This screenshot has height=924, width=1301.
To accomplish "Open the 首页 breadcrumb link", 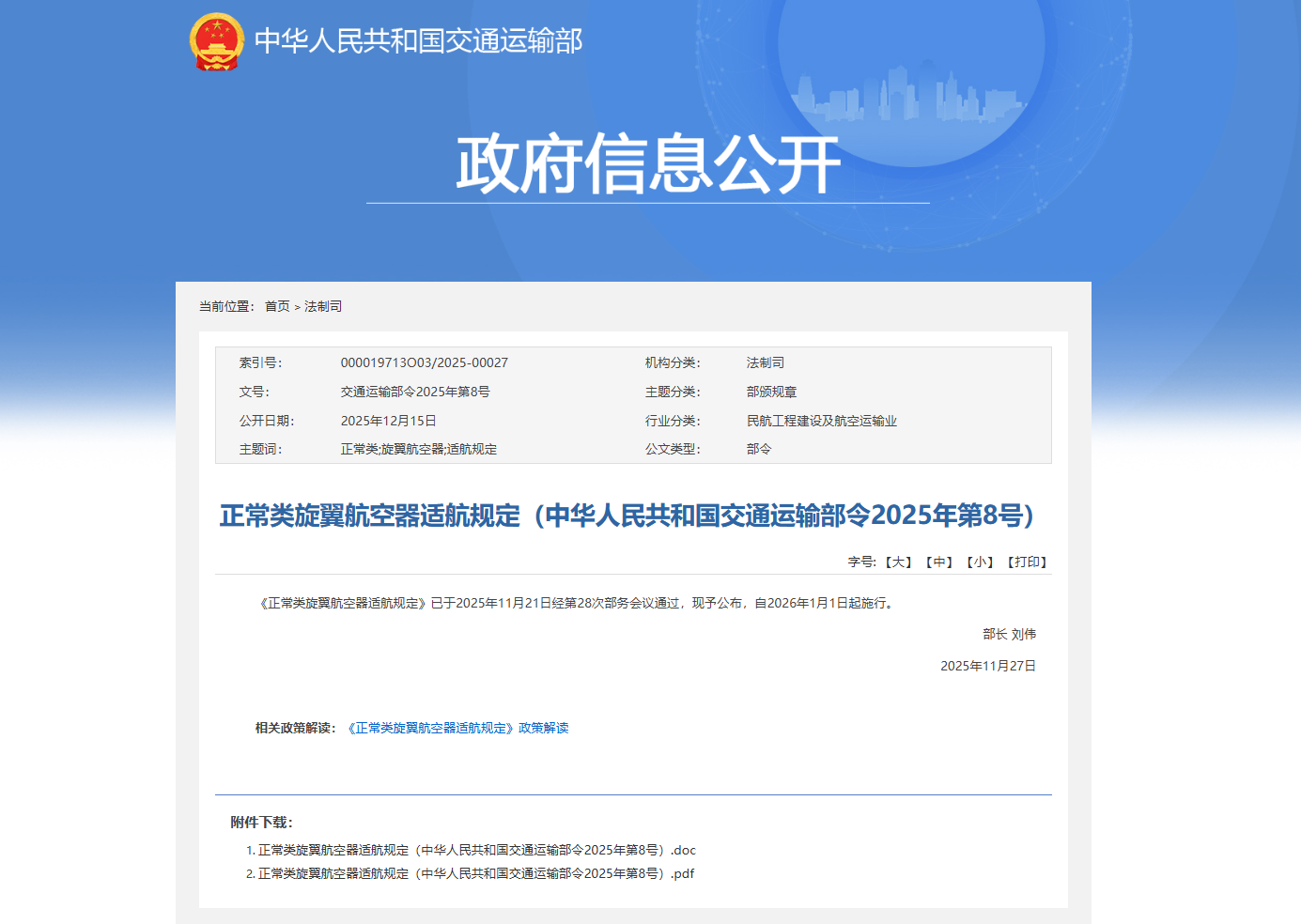I will tap(275, 306).
